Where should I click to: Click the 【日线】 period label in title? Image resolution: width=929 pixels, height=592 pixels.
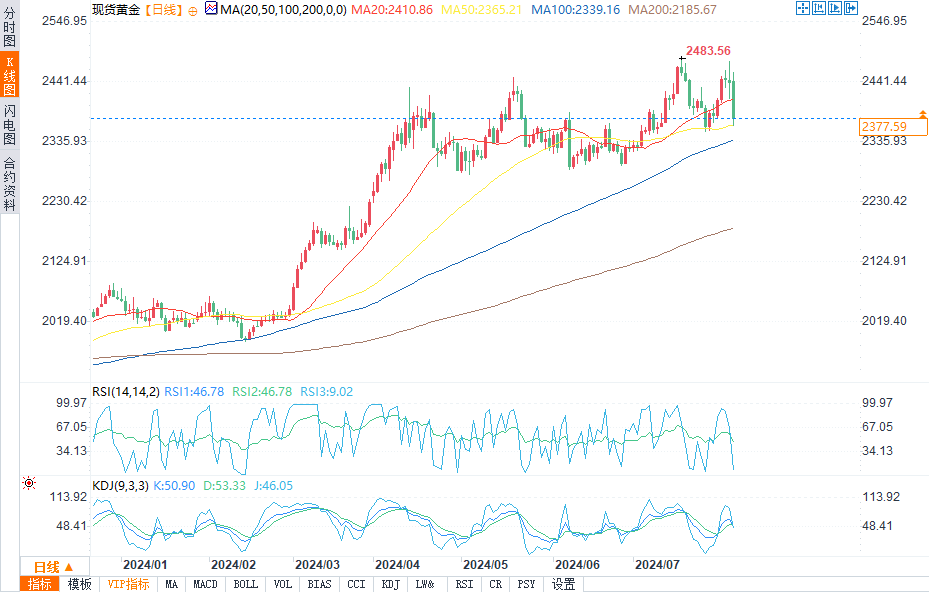click(164, 10)
